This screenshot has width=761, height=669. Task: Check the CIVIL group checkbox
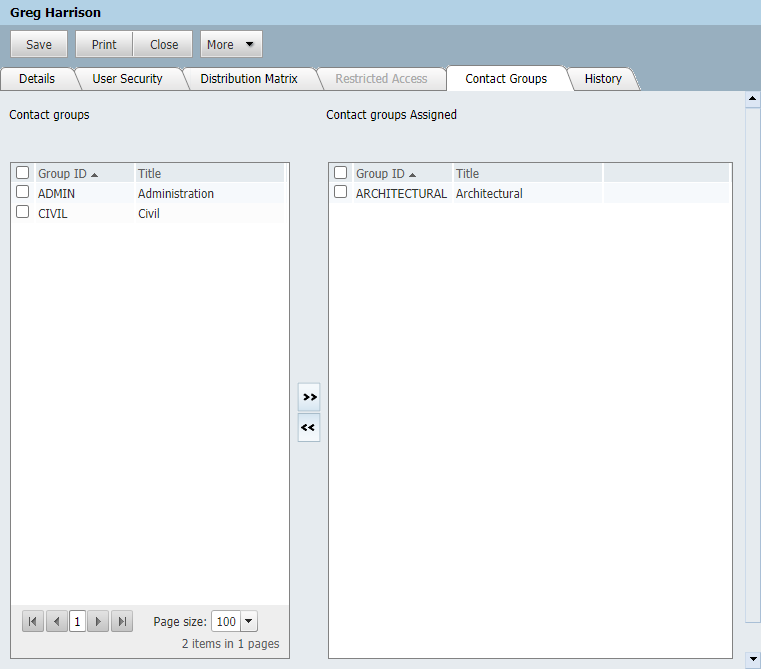pos(22,212)
